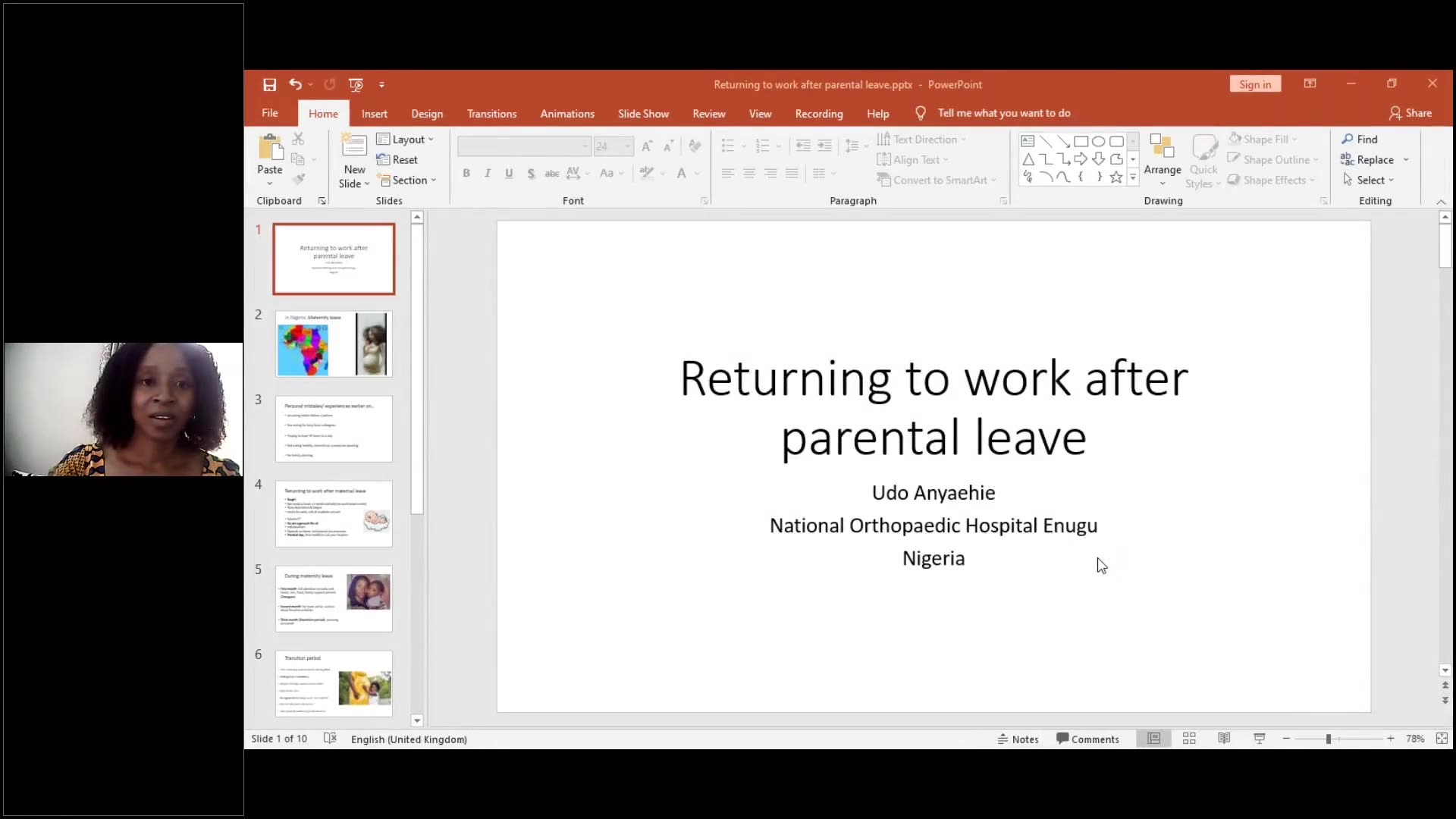Image resolution: width=1456 pixels, height=819 pixels.
Task: Toggle the Comments pane
Action: 1087,739
